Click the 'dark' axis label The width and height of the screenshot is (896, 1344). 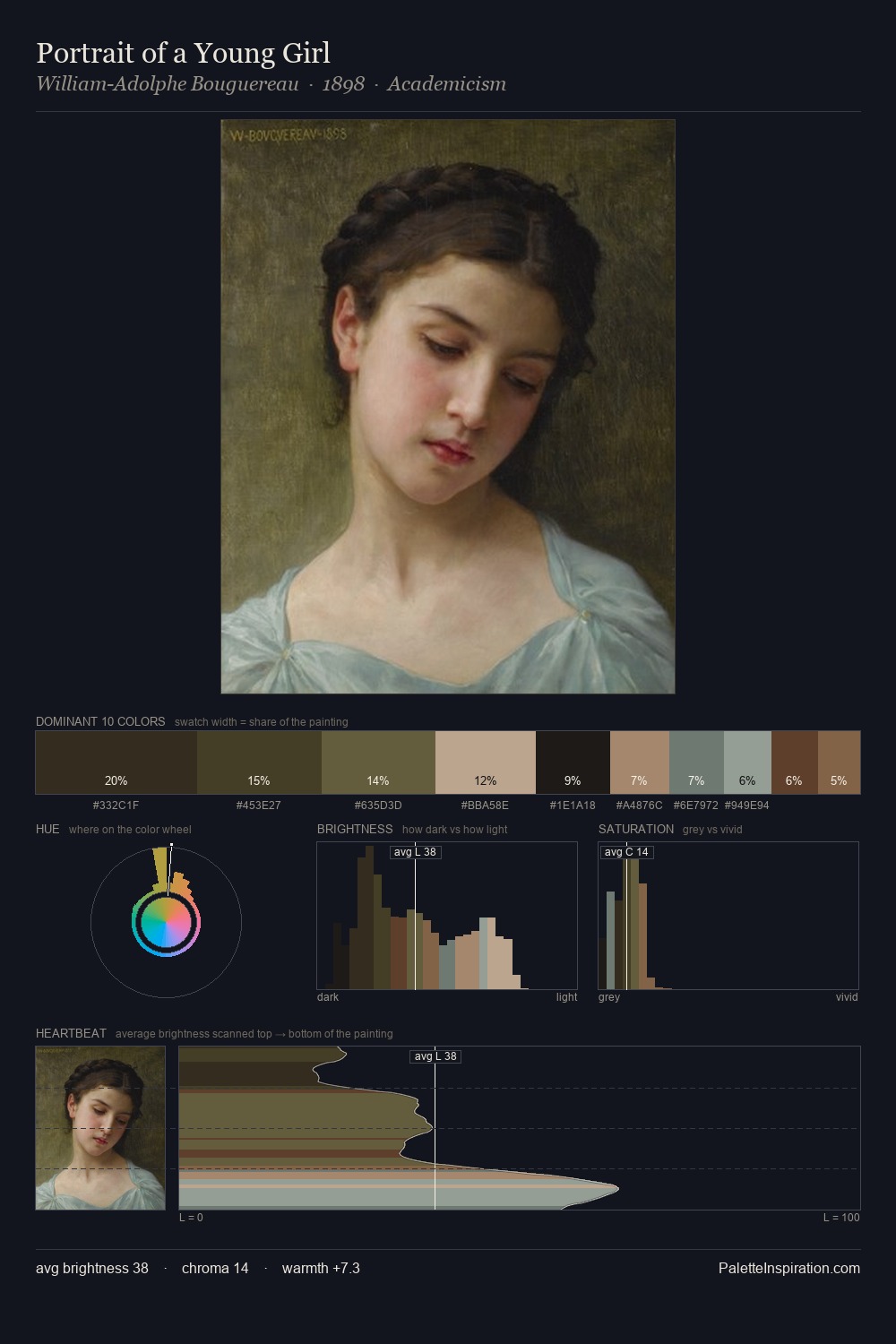(328, 996)
